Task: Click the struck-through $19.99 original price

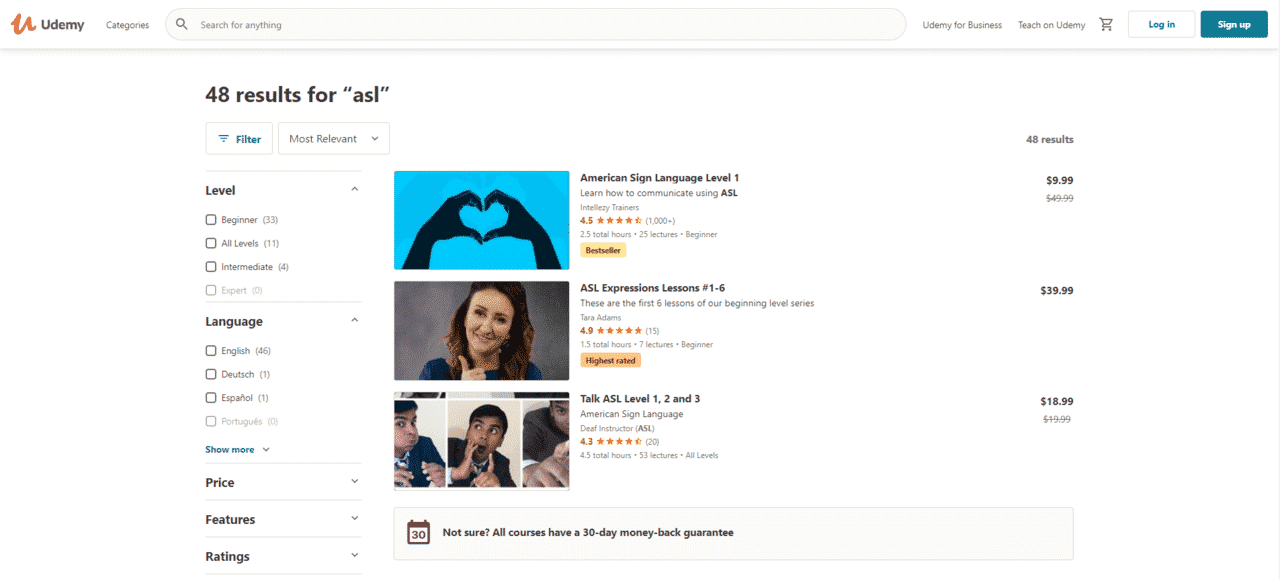Action: [1057, 419]
